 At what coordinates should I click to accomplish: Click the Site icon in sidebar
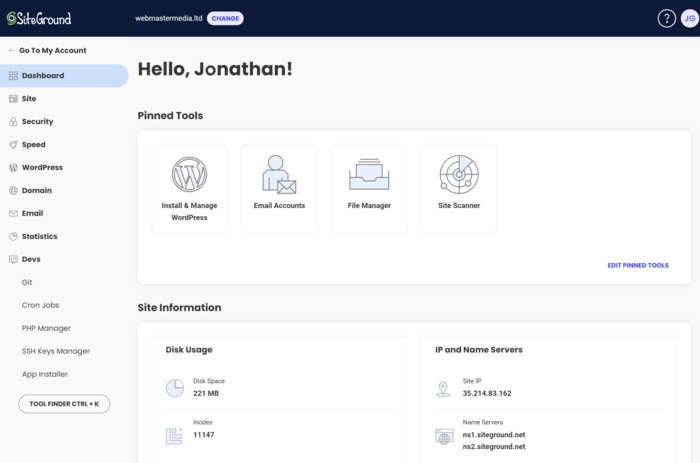13,99
